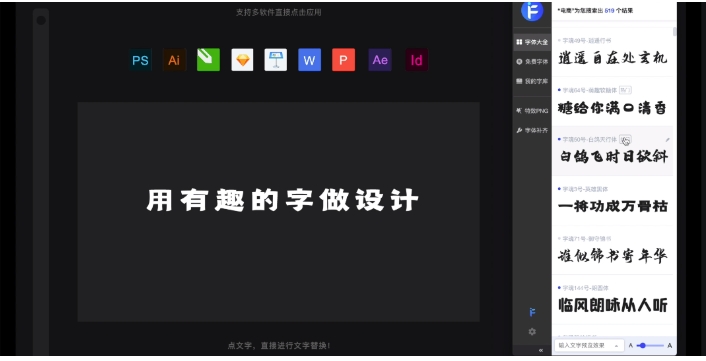This screenshot has width=706, height=361.
Task: Click the pencil edit icon on 白鸽飞时日欲斜 row
Action: click(x=667, y=140)
